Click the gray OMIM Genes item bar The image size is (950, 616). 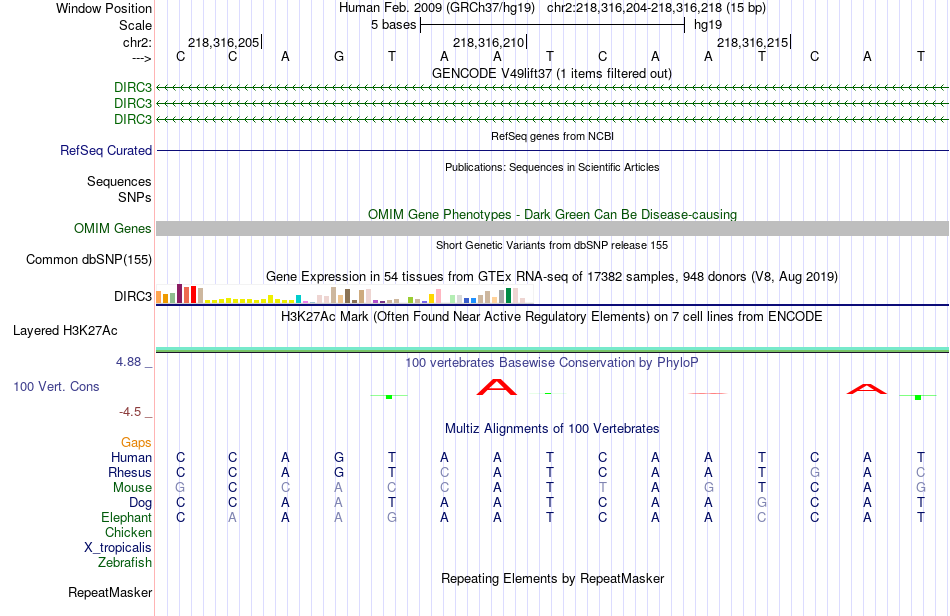(552, 228)
